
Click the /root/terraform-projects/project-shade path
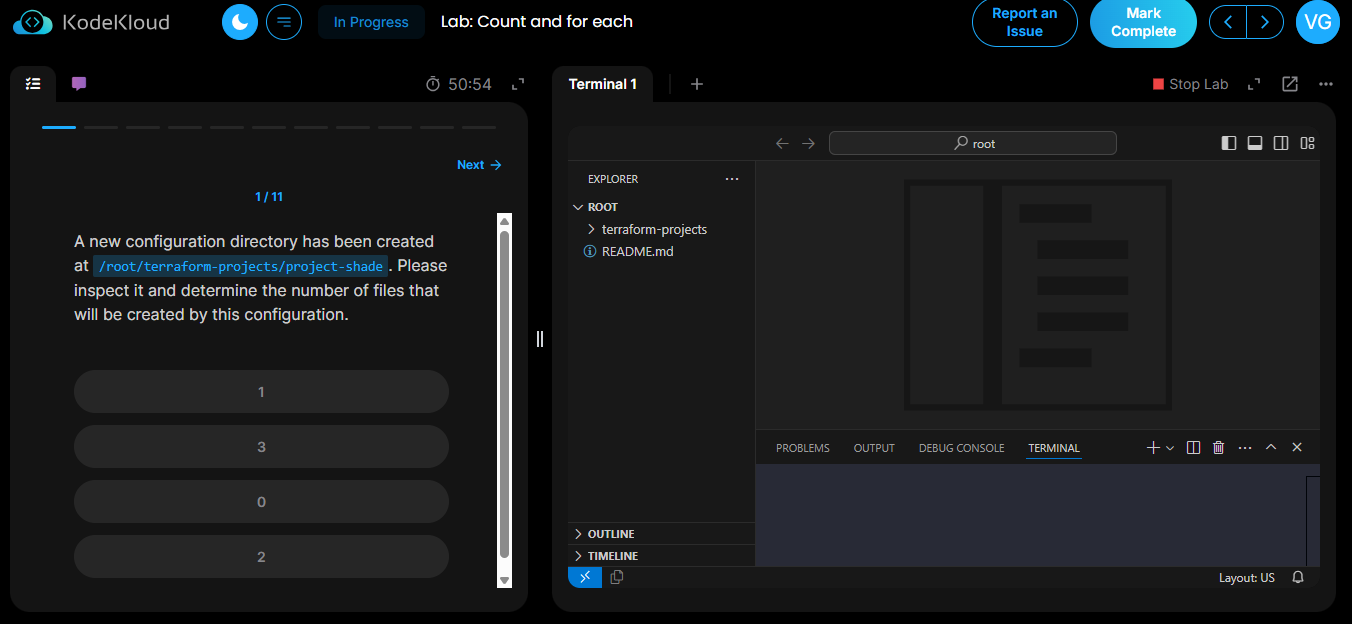(x=240, y=266)
